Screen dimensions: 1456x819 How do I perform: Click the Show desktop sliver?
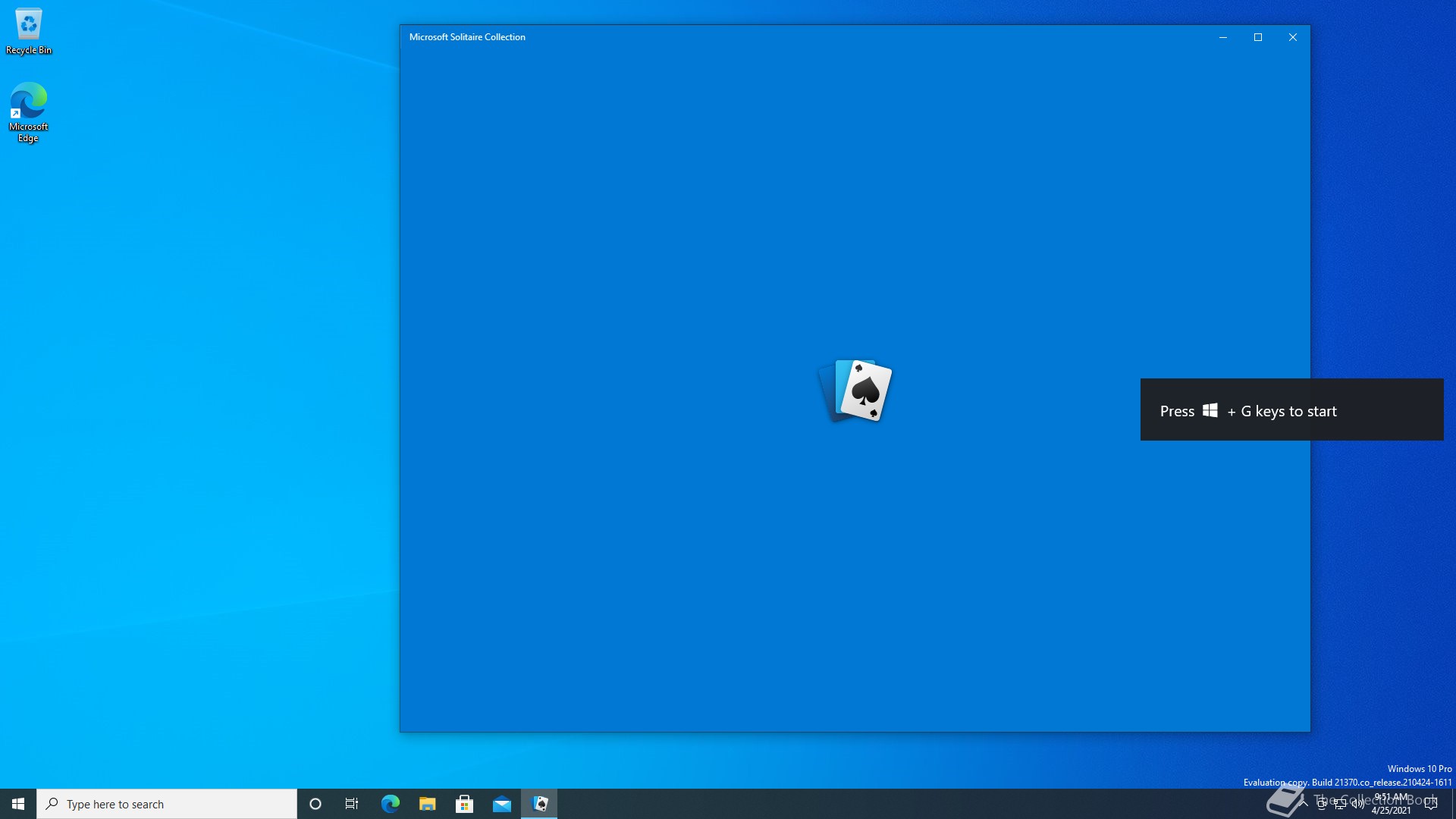coord(1453,804)
